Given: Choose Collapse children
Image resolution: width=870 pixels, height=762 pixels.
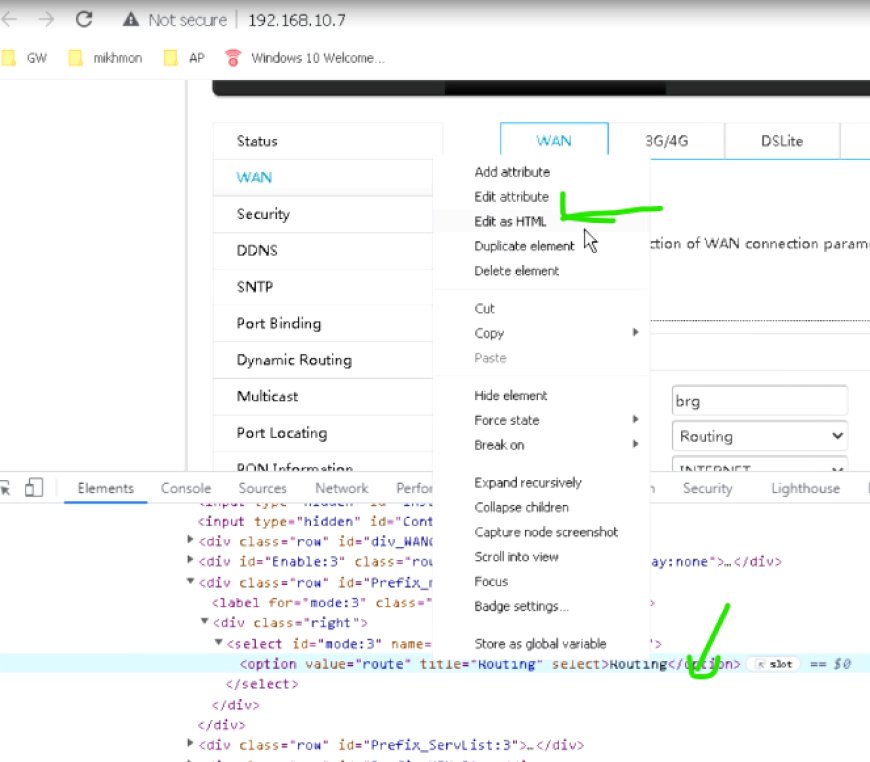Looking at the screenshot, I should pos(541,507).
